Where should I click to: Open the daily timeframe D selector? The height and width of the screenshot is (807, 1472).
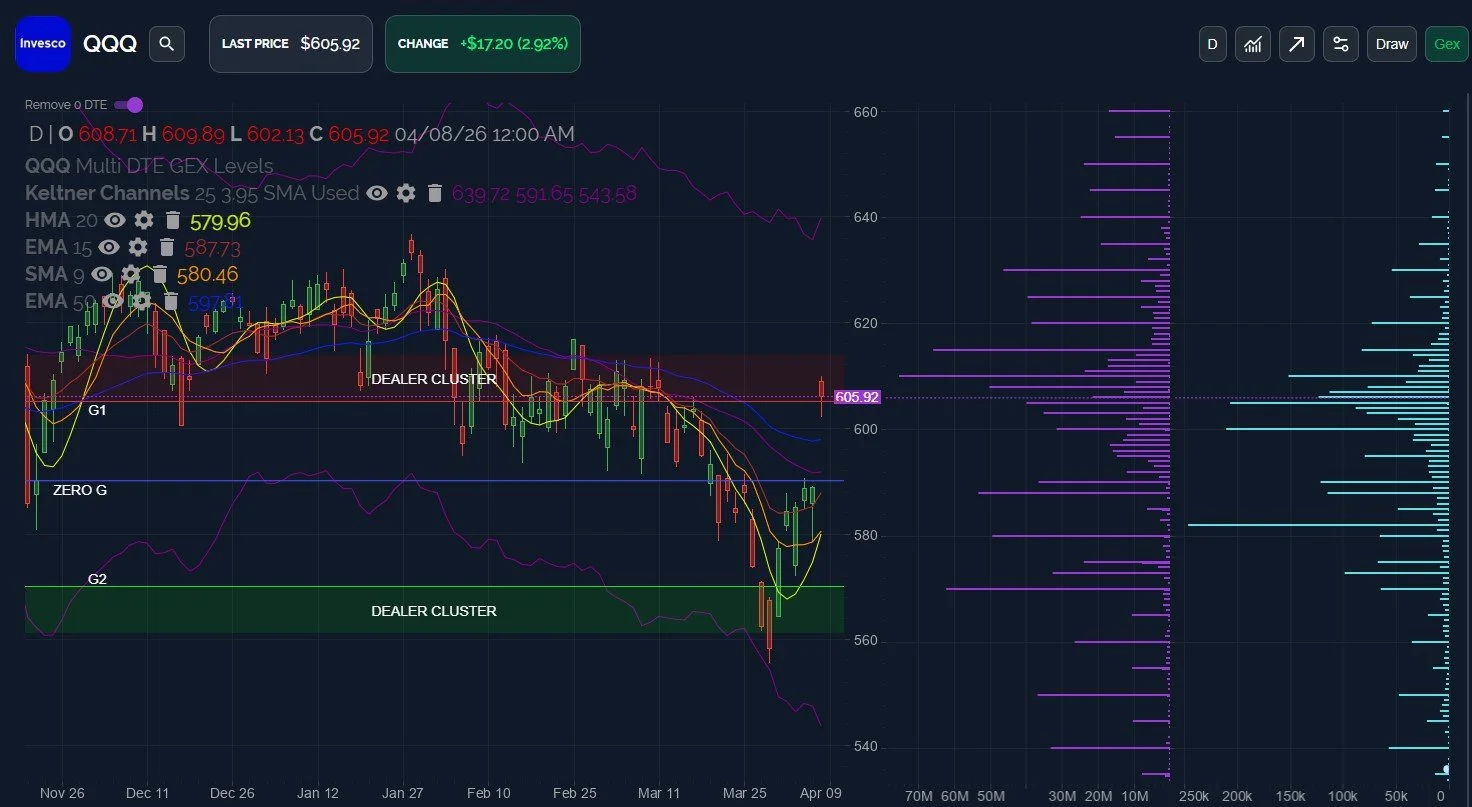1213,44
